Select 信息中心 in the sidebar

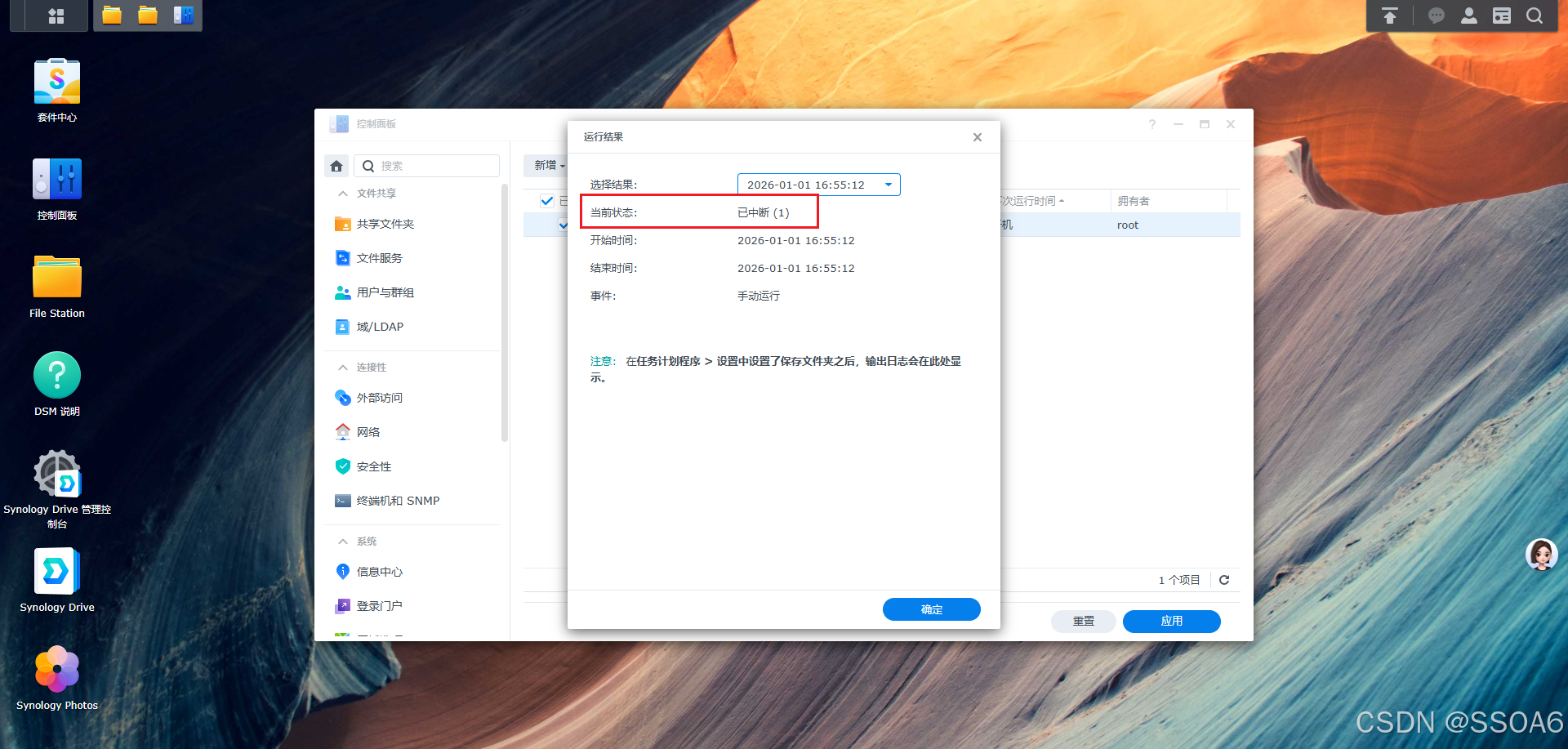click(x=379, y=571)
